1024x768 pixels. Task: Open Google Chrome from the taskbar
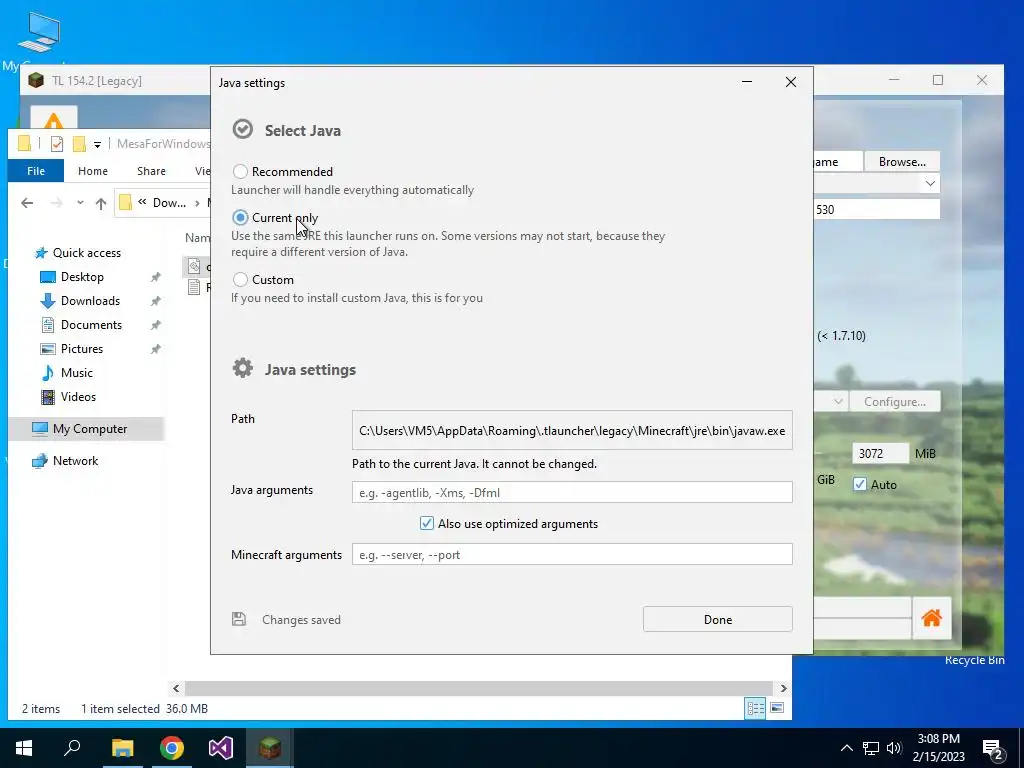(172, 748)
